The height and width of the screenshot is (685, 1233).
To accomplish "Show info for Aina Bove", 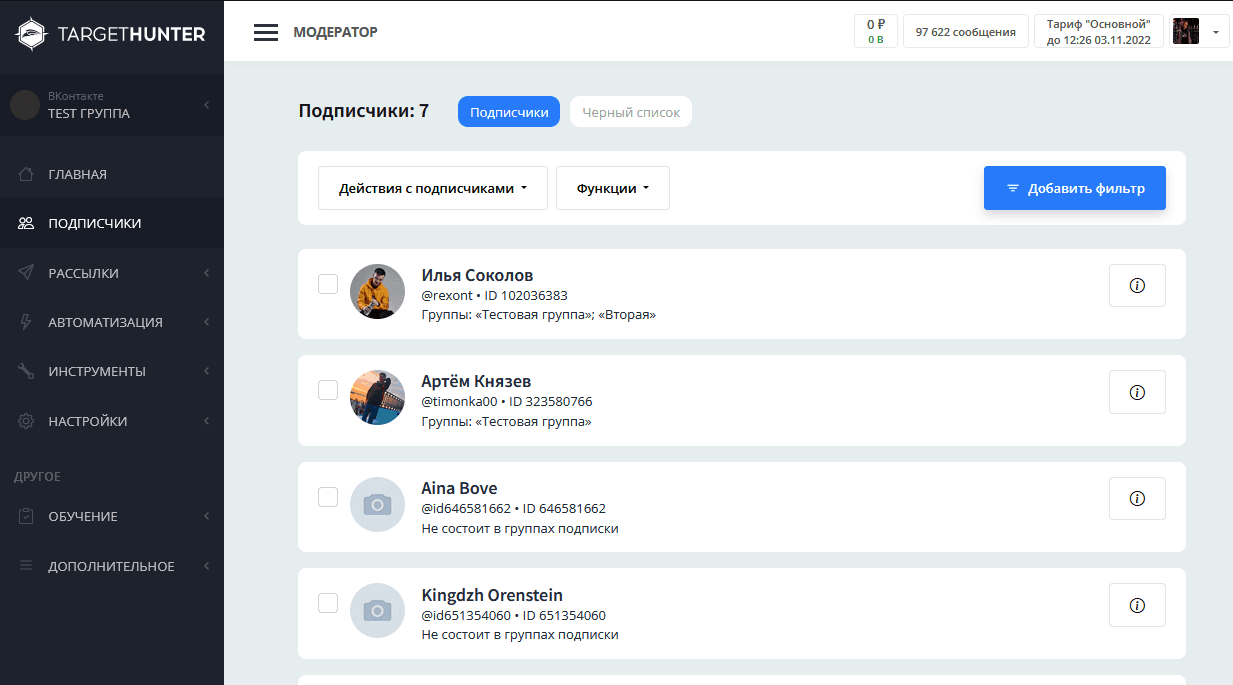I will click(1137, 498).
